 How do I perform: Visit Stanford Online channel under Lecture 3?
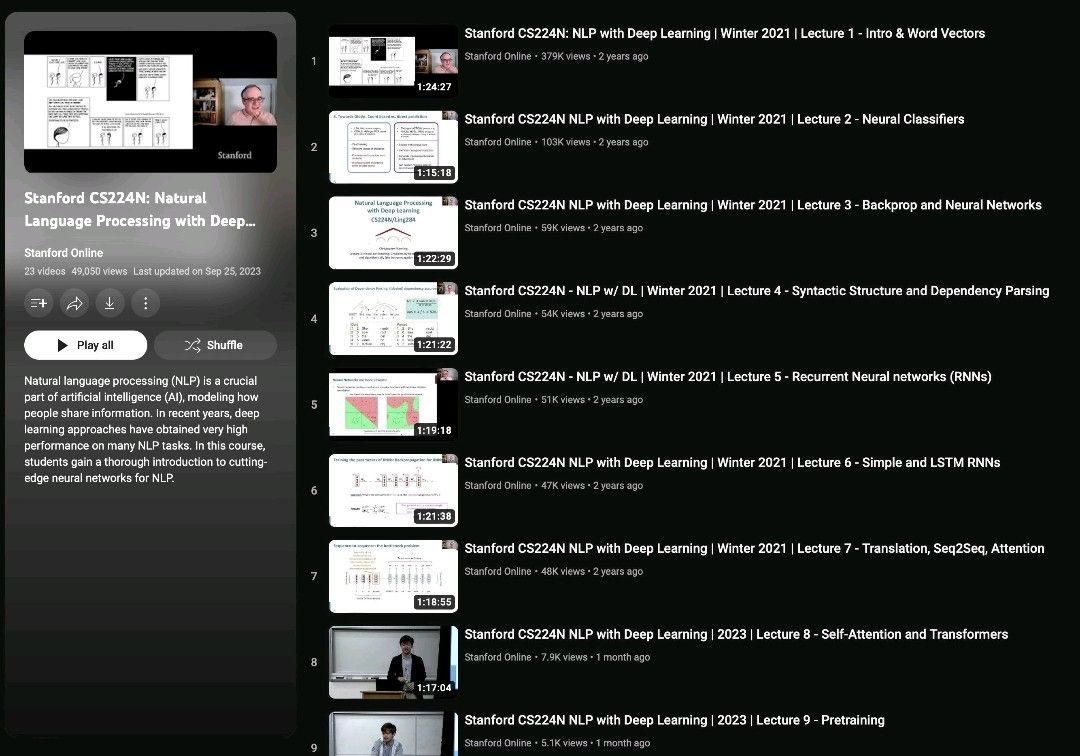click(498, 228)
